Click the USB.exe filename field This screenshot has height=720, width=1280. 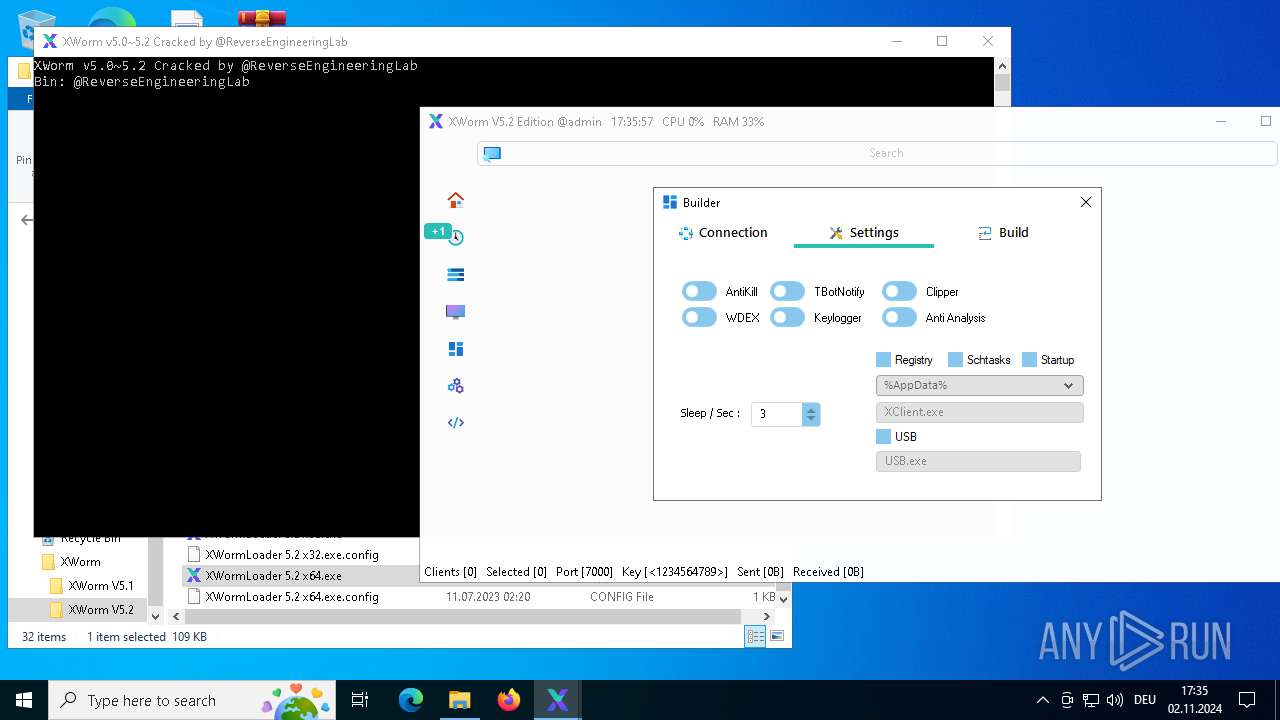978,461
